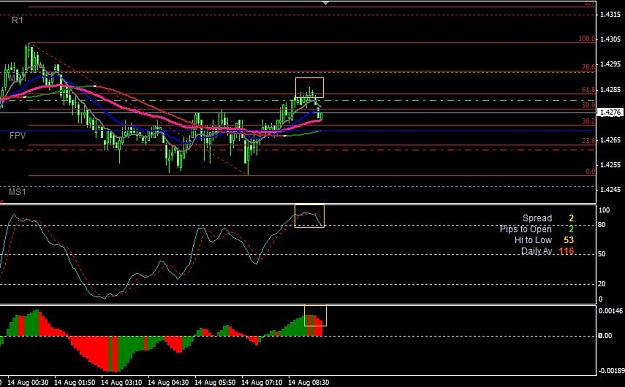This screenshot has width=625, height=387.
Task: Select the Fibonacci 23.6 level label
Action: [588, 140]
